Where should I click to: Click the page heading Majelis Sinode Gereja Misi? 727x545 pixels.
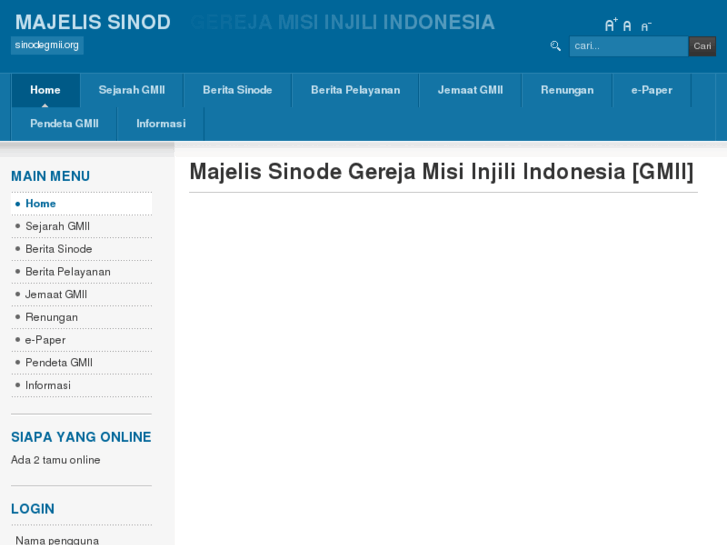click(441, 172)
